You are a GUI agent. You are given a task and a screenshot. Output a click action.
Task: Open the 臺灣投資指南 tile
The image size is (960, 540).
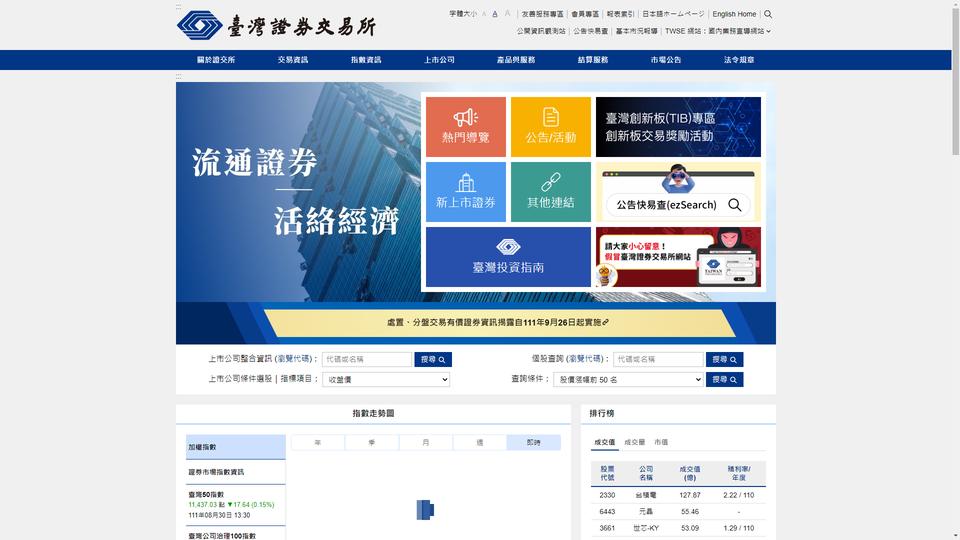pos(508,257)
